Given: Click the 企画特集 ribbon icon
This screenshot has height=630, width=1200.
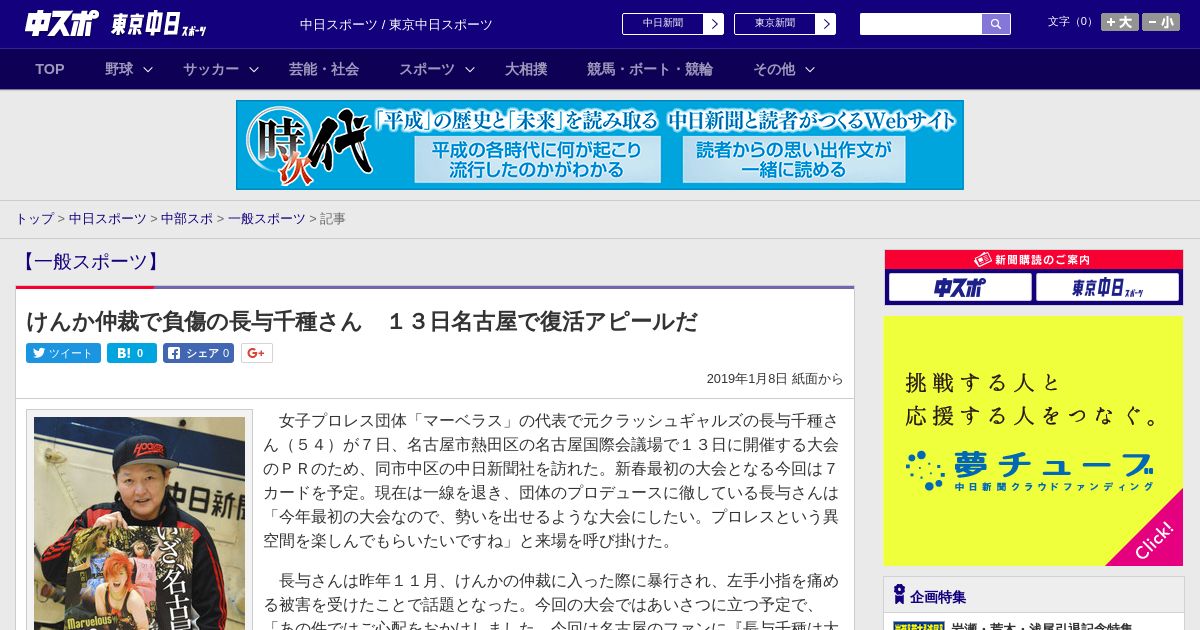Looking at the screenshot, I should pos(899,595).
